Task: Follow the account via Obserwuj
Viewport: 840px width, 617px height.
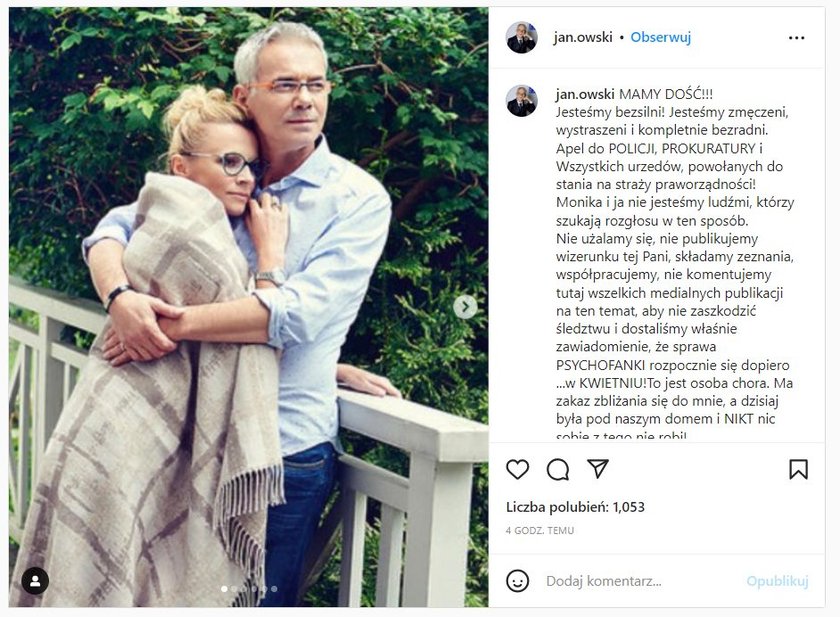Action: [x=661, y=37]
